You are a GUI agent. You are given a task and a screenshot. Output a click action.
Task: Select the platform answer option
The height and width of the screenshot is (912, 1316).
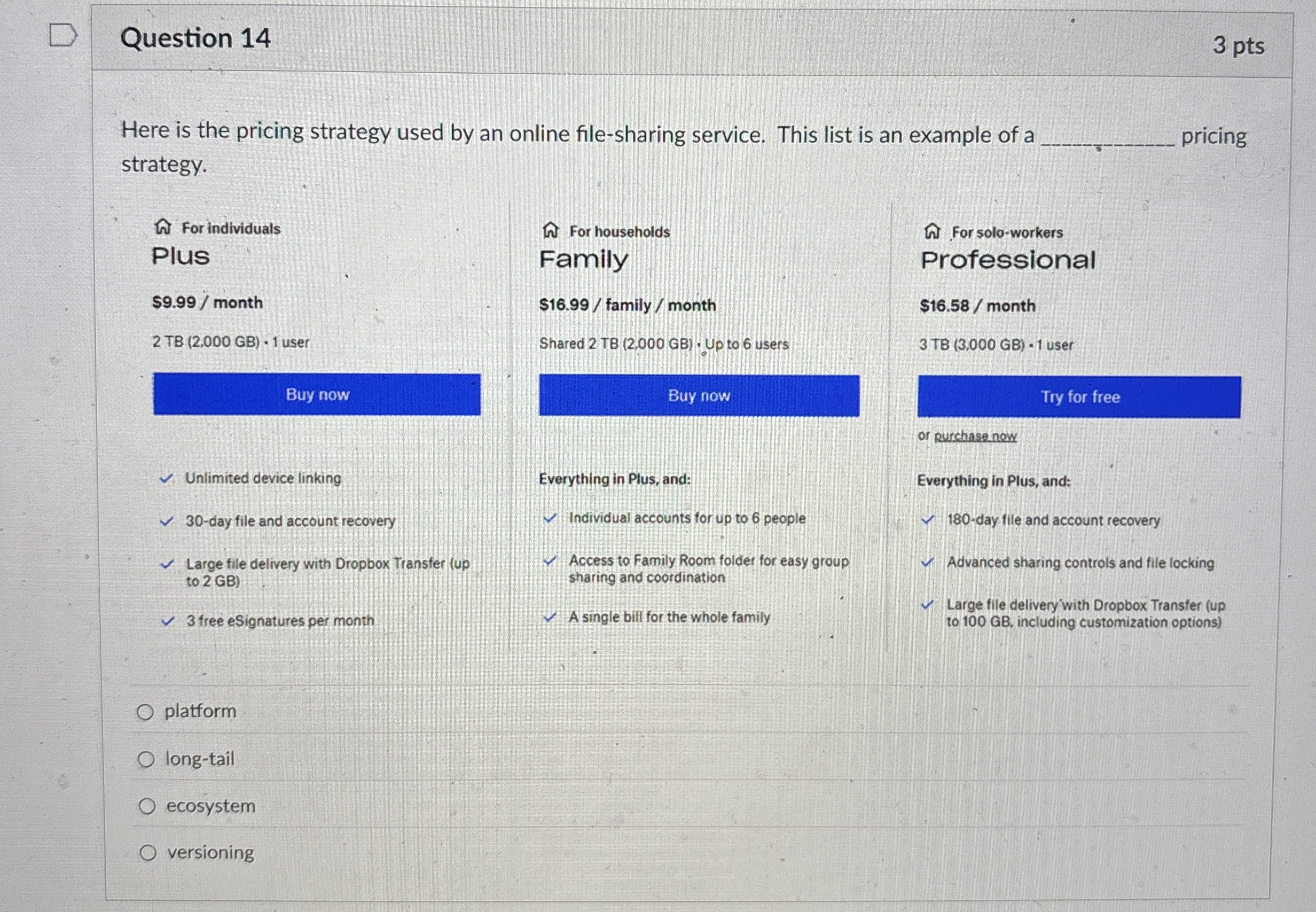click(x=147, y=712)
